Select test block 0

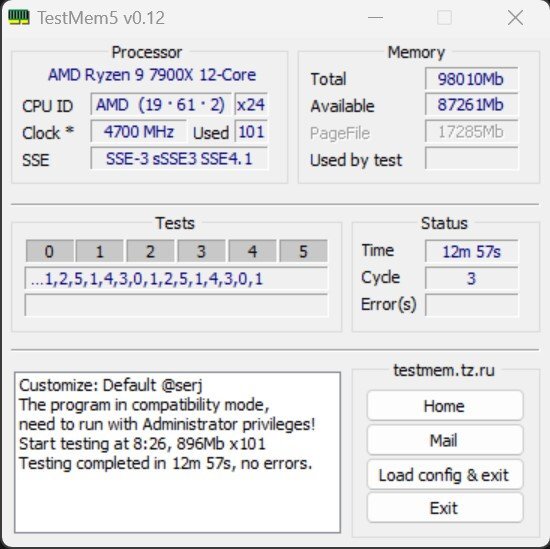49,251
